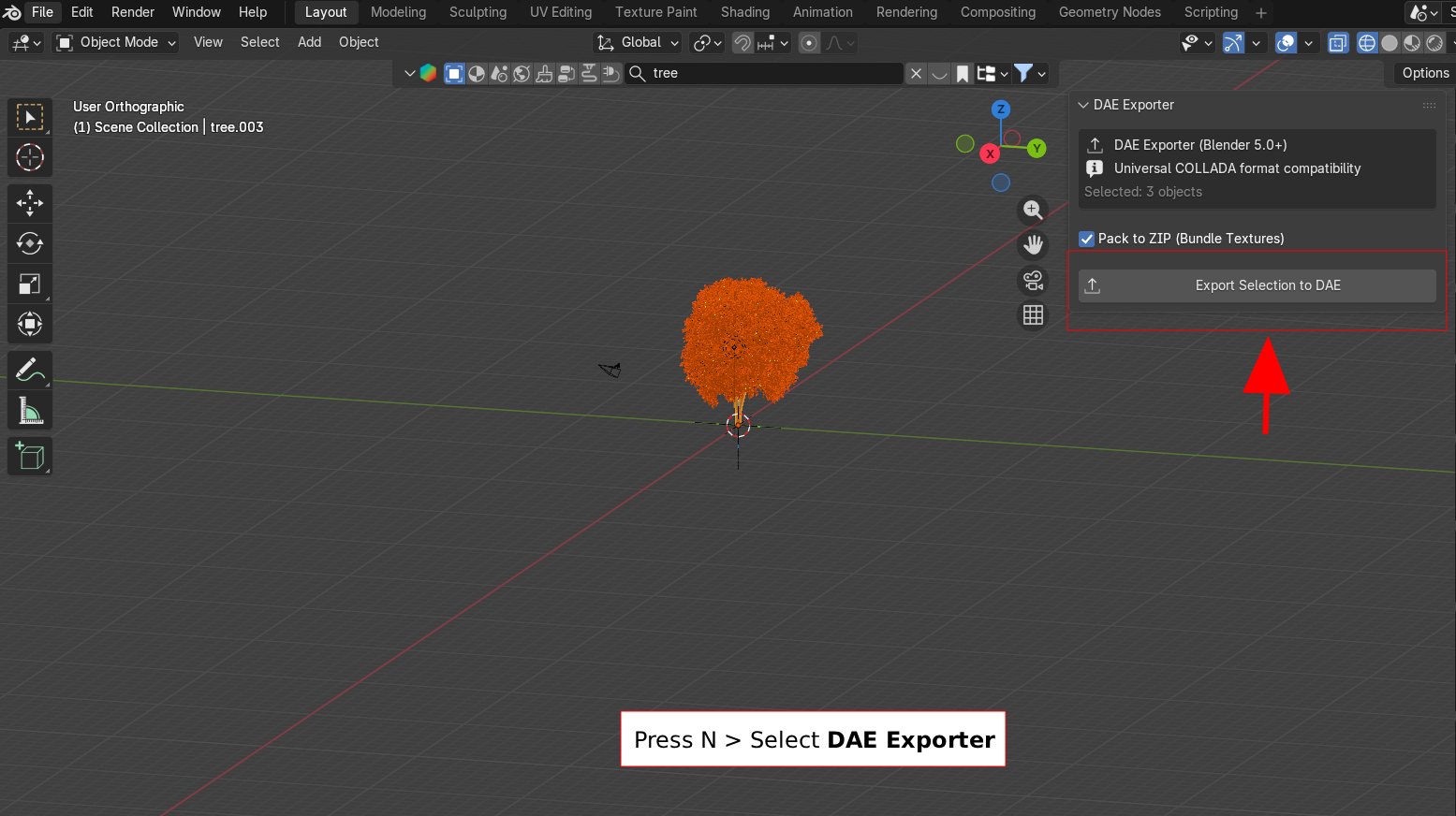Screen dimensions: 1456x816
Task: Toggle the show gizmo button
Action: tap(1233, 42)
